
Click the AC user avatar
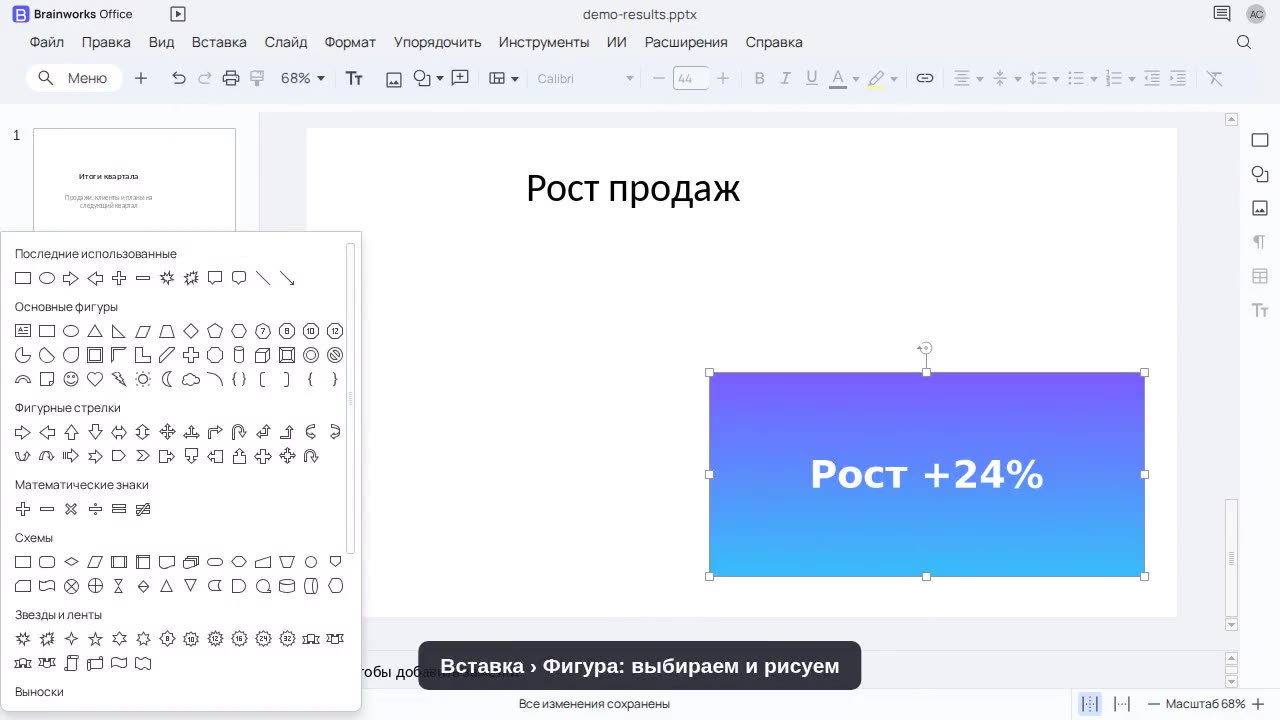point(1256,14)
